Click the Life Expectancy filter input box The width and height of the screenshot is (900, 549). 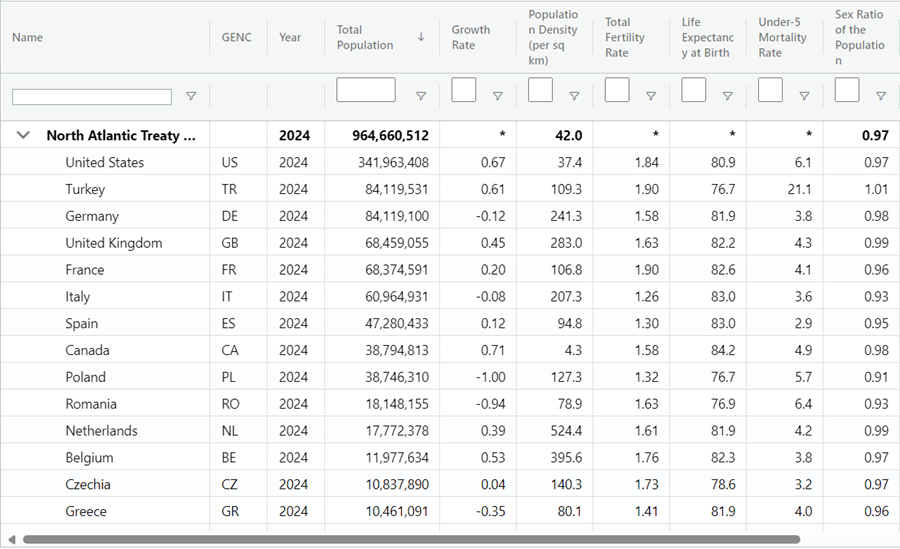click(x=693, y=90)
